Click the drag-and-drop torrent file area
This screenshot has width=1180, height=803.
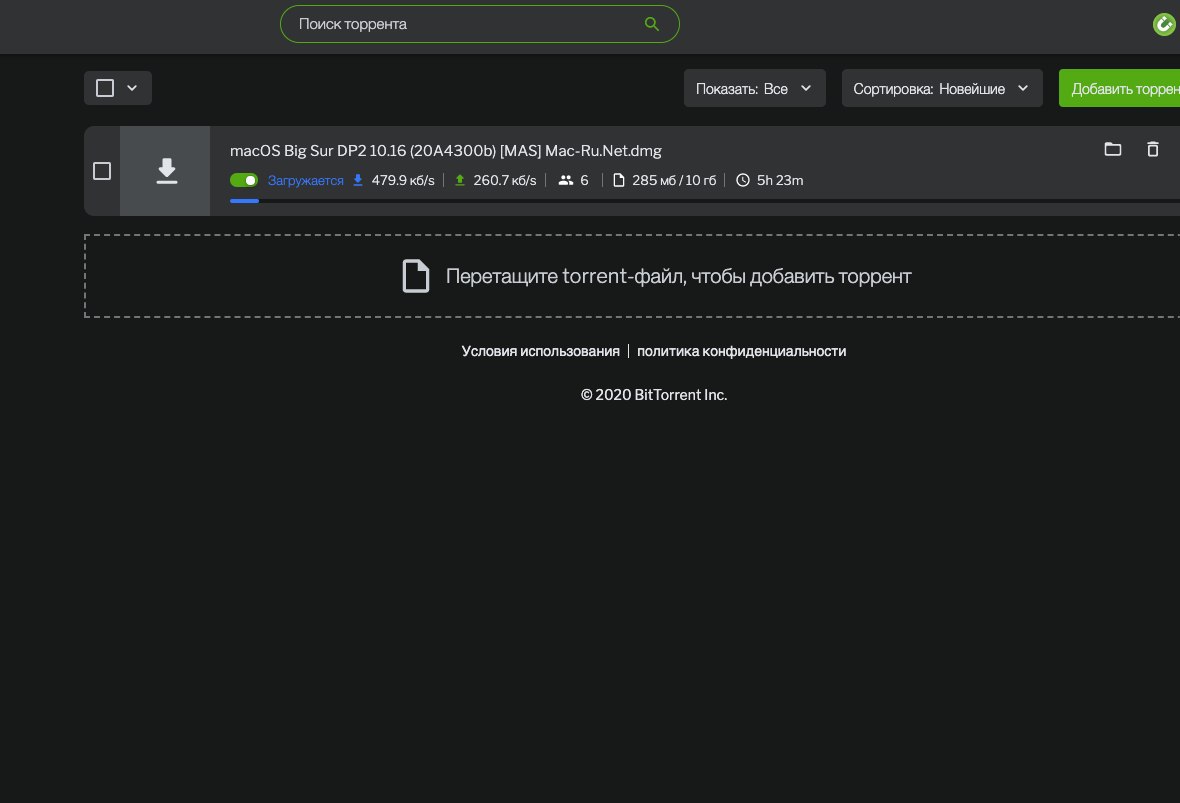point(632,276)
